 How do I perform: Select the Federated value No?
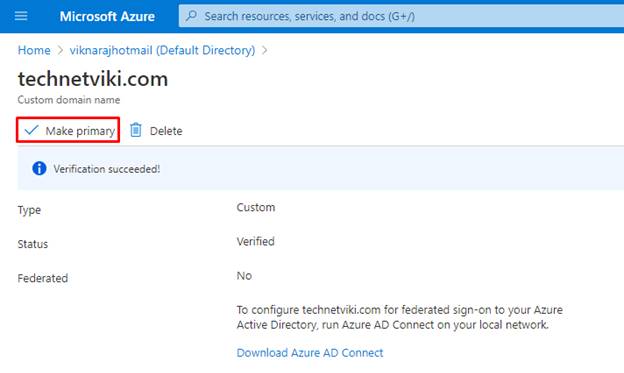coord(244,276)
